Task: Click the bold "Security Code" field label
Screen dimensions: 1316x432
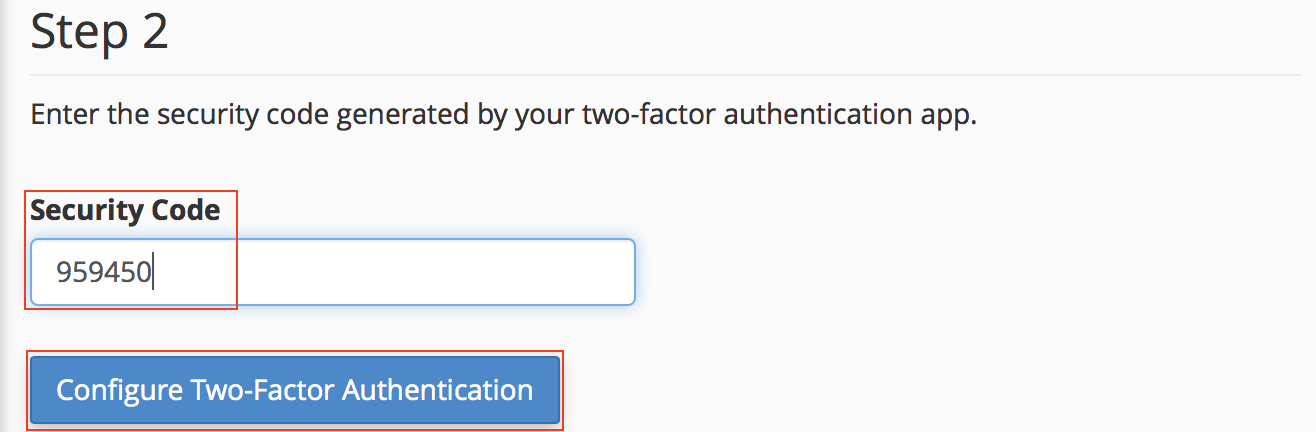Action: [125, 210]
